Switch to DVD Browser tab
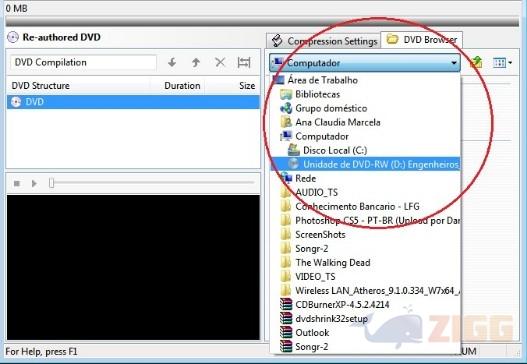Viewport: 527px width, 364px height. 421,40
